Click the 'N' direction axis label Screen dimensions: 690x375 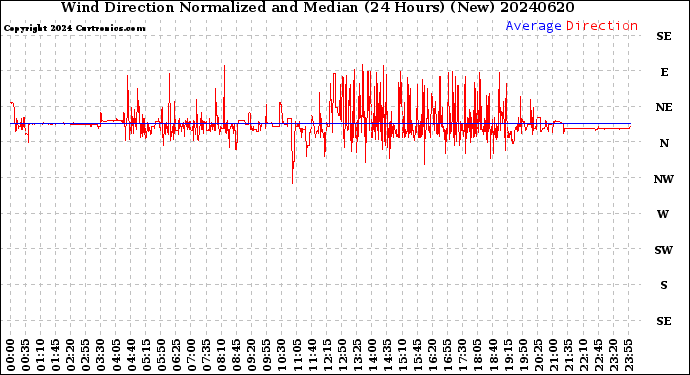point(664,143)
